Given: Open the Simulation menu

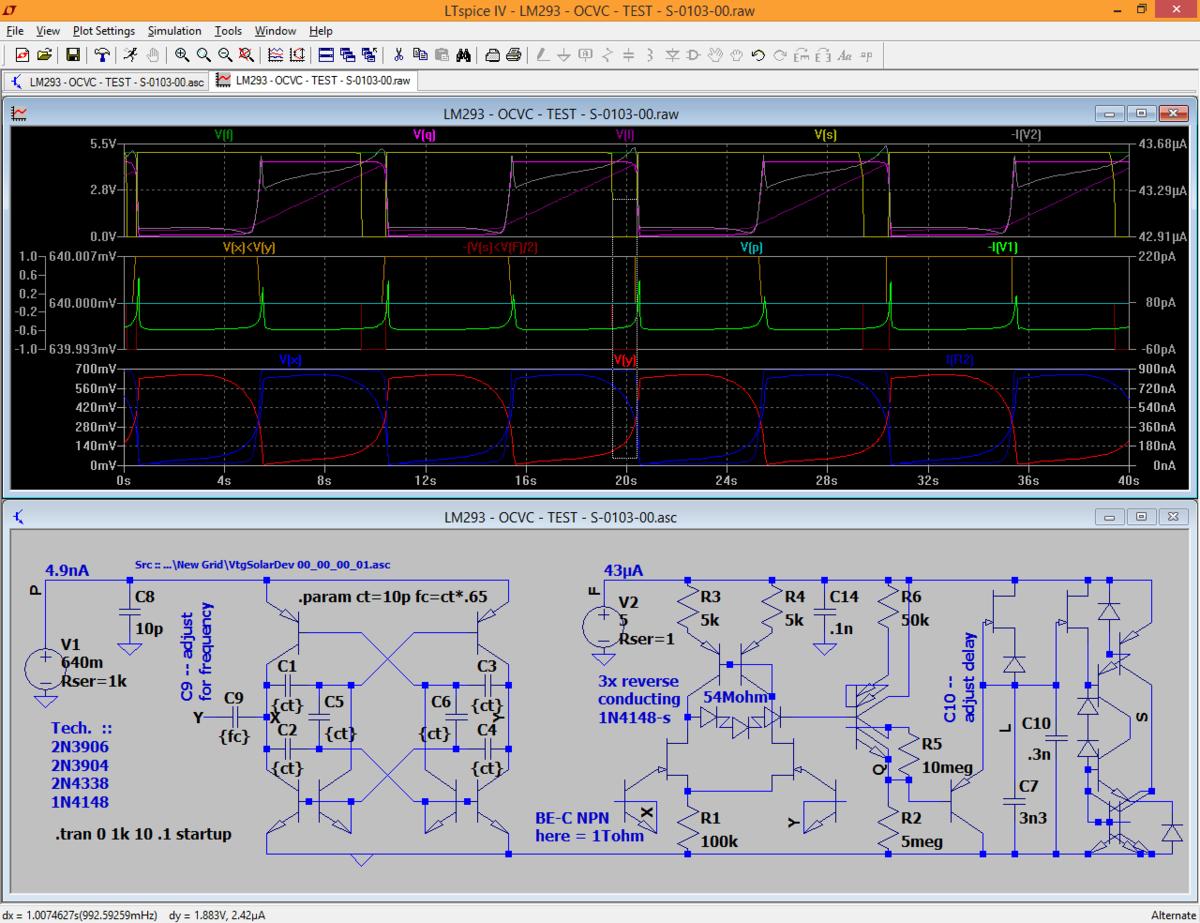Looking at the screenshot, I should point(174,31).
